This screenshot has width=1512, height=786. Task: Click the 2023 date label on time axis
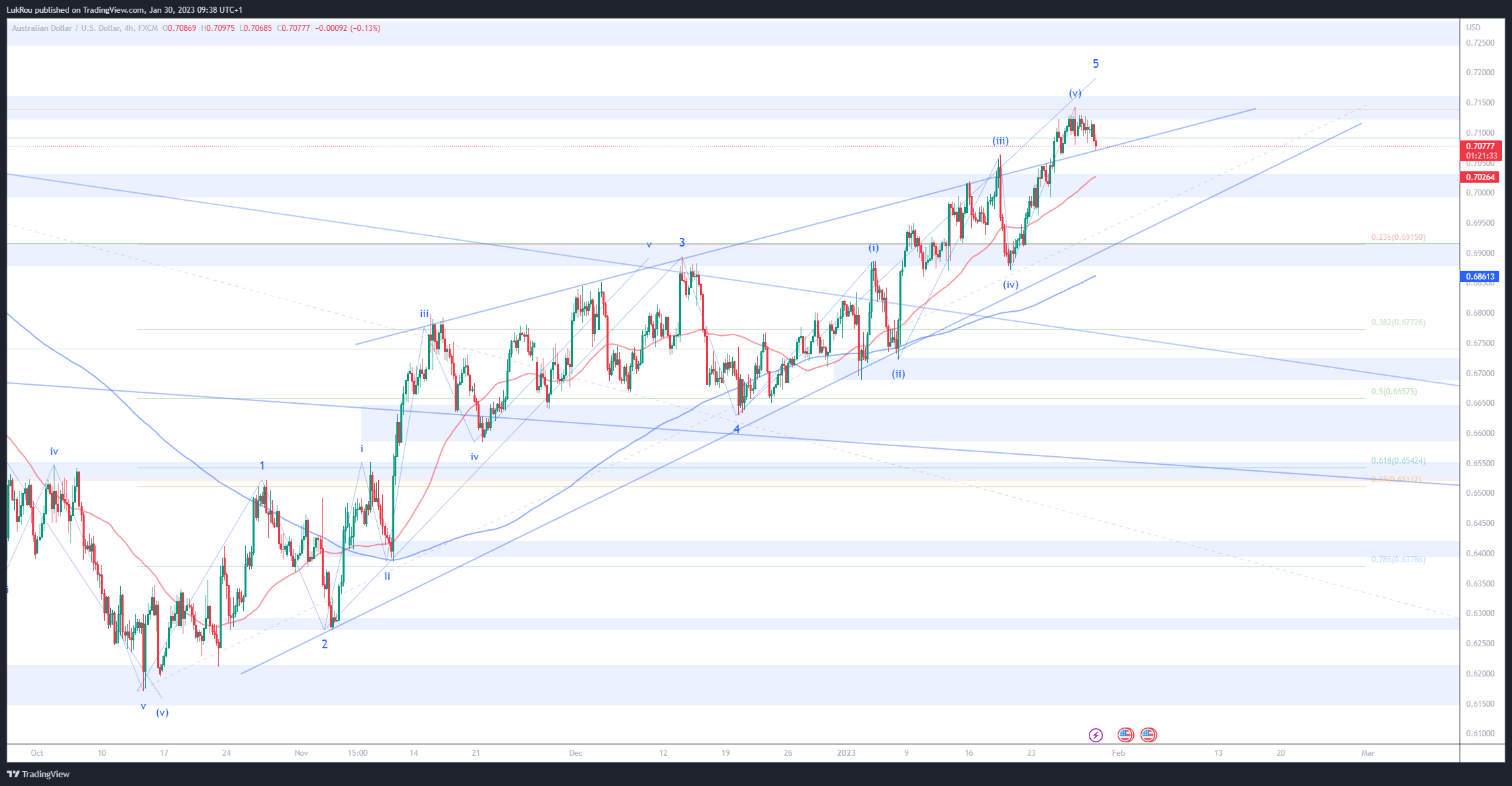846,753
